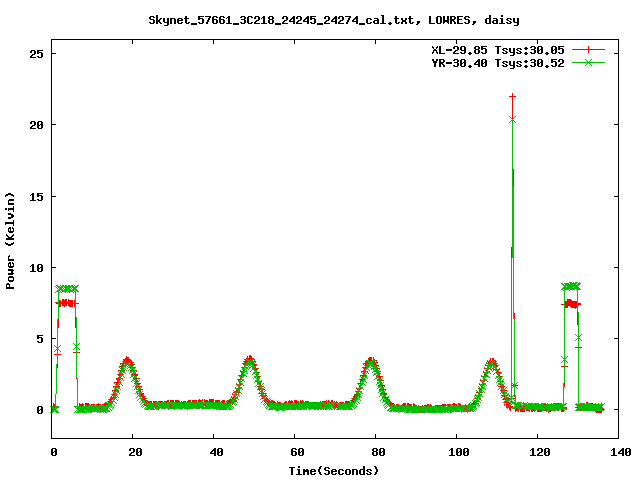Click the red spike peak marker near 22 Kelvin
Image resolution: width=640 pixels, height=480 pixels.
512,96
